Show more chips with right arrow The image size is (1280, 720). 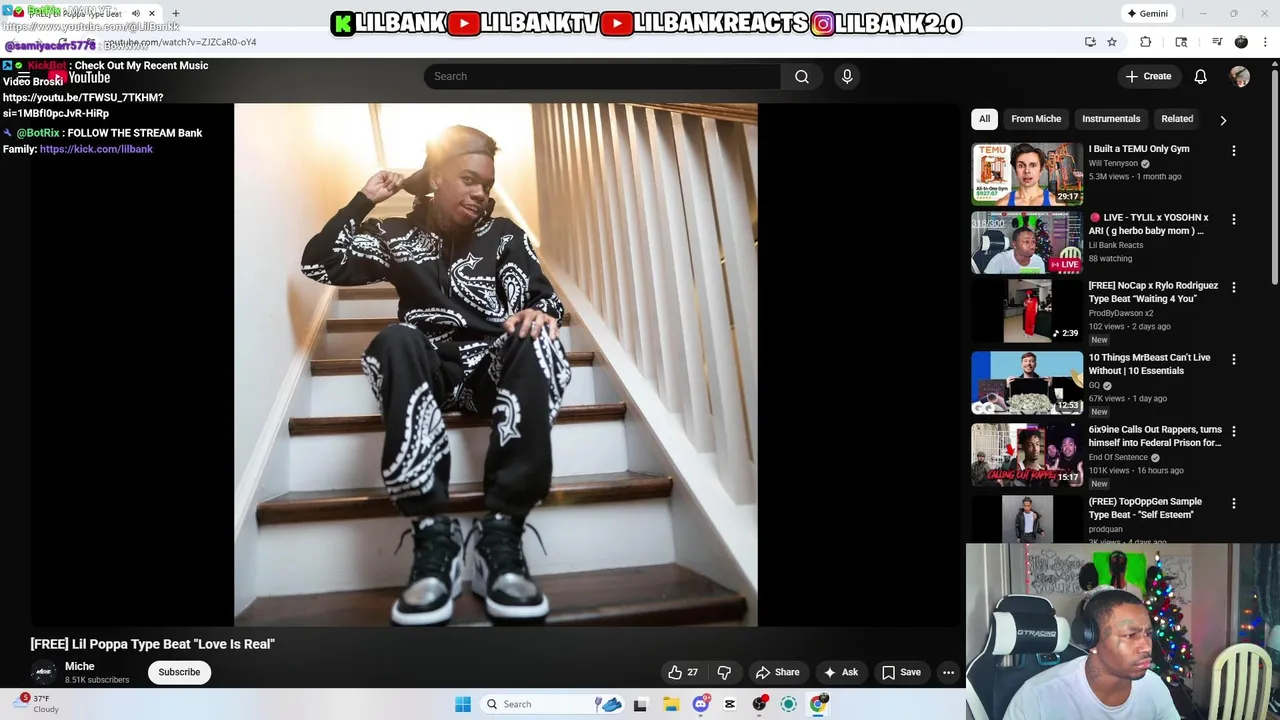click(x=1223, y=120)
